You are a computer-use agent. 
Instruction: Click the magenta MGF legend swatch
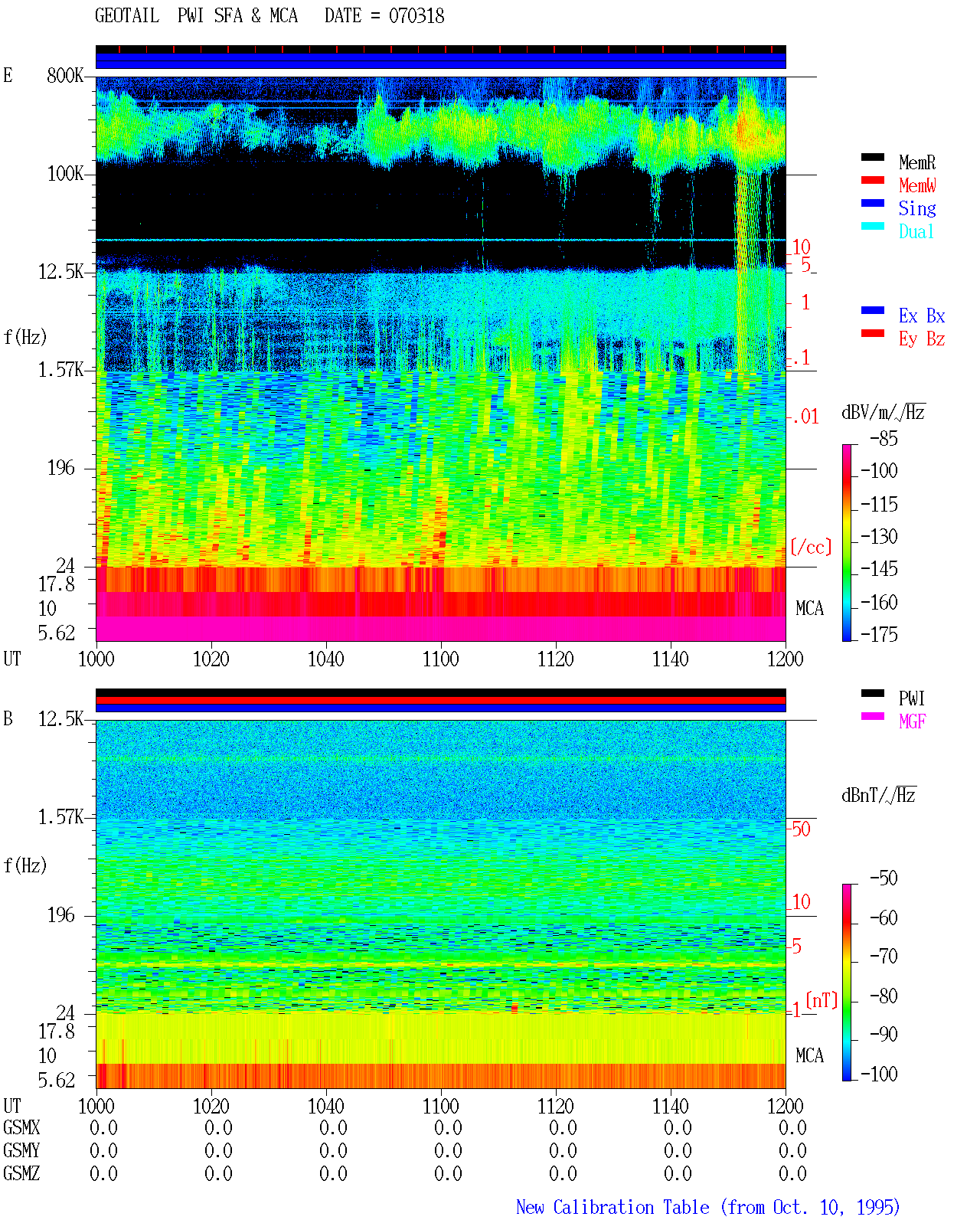(x=873, y=716)
